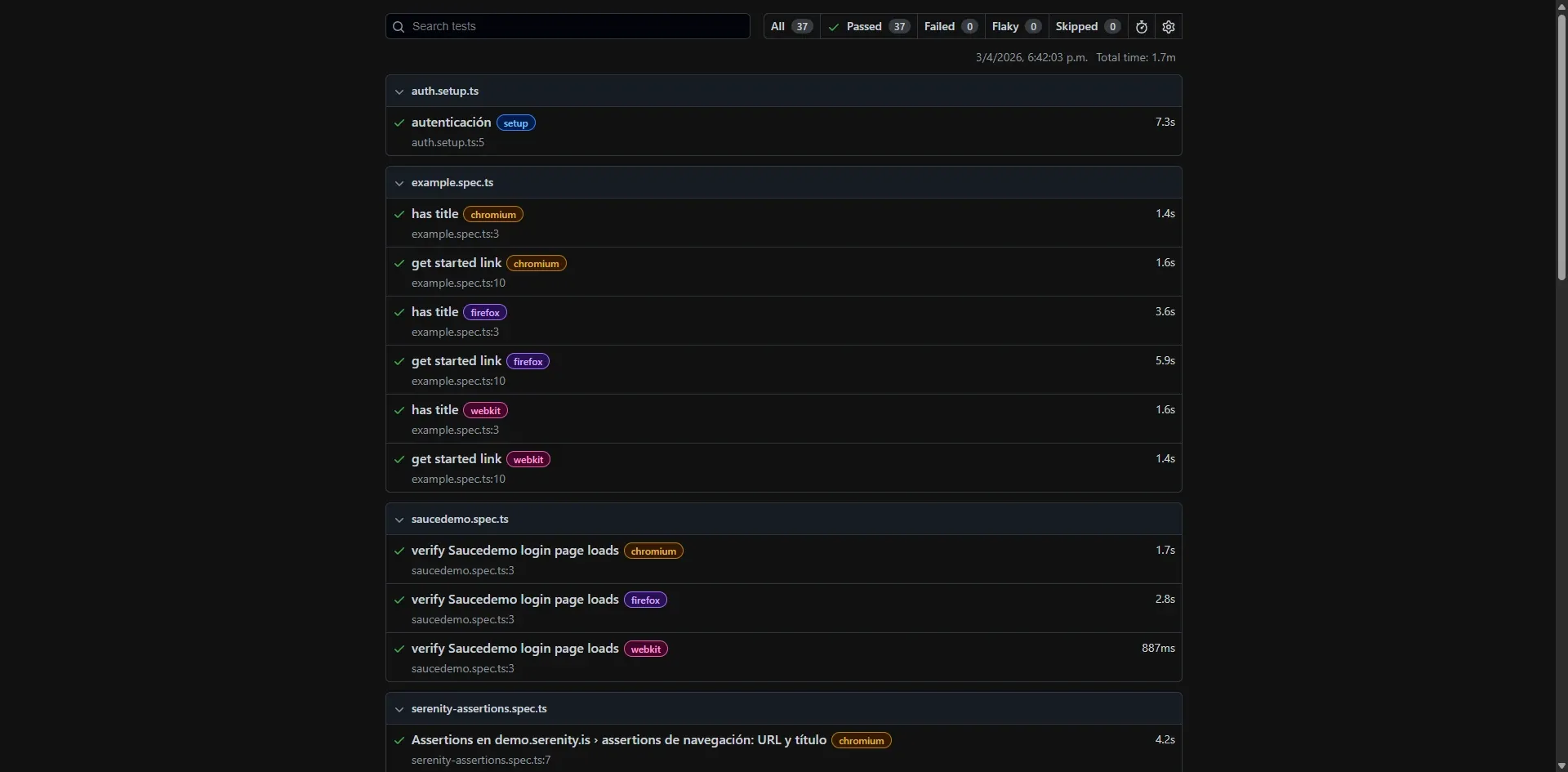The width and height of the screenshot is (1568, 772).
Task: Select the Skipped tests filter
Action: (x=1087, y=27)
